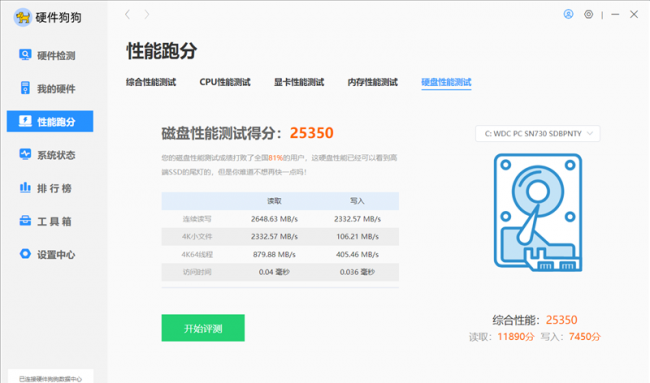Open 硬件检测 in the sidebar

click(x=50, y=55)
